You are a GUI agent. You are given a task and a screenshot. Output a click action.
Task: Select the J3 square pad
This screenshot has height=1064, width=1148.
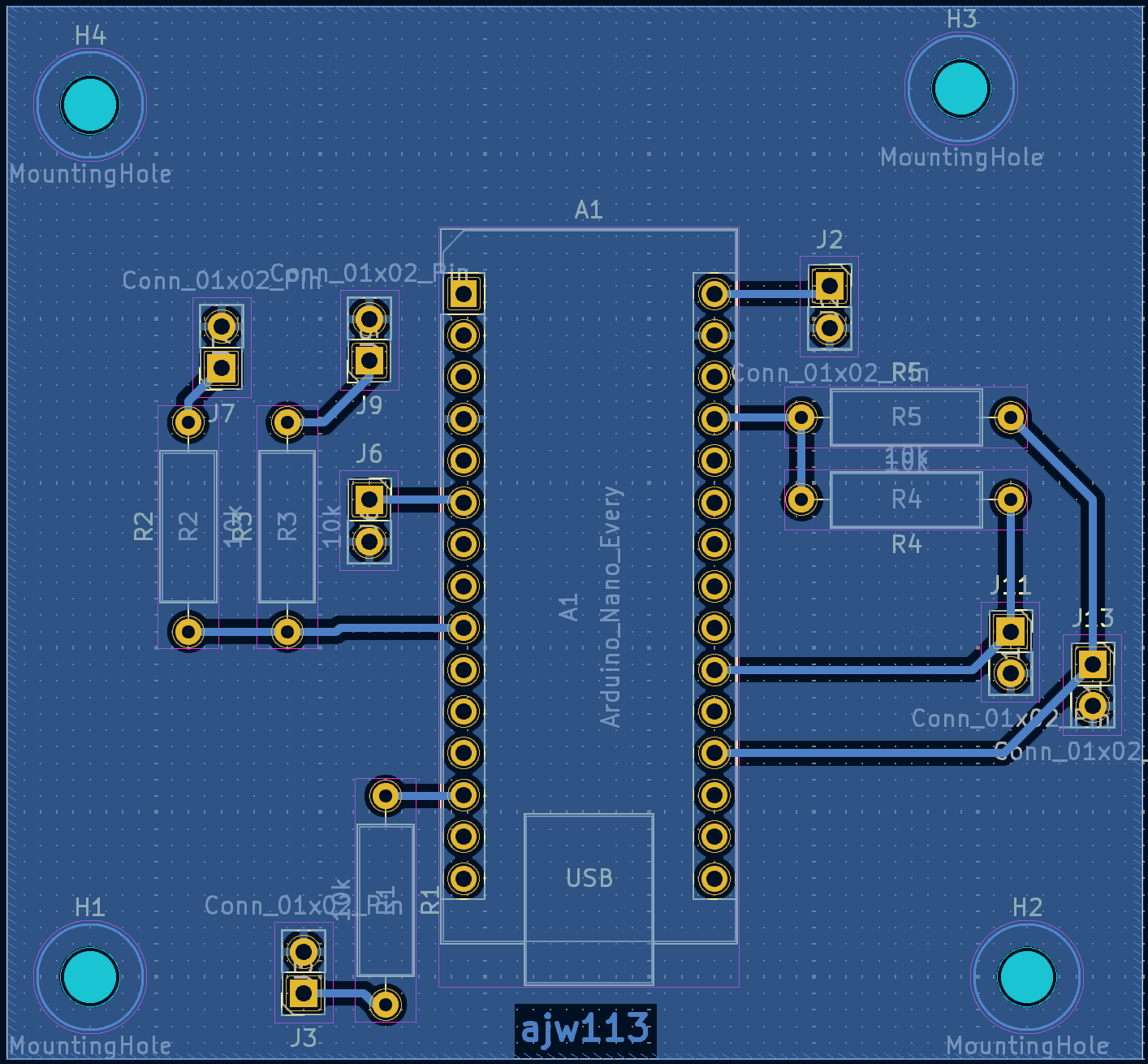[304, 993]
